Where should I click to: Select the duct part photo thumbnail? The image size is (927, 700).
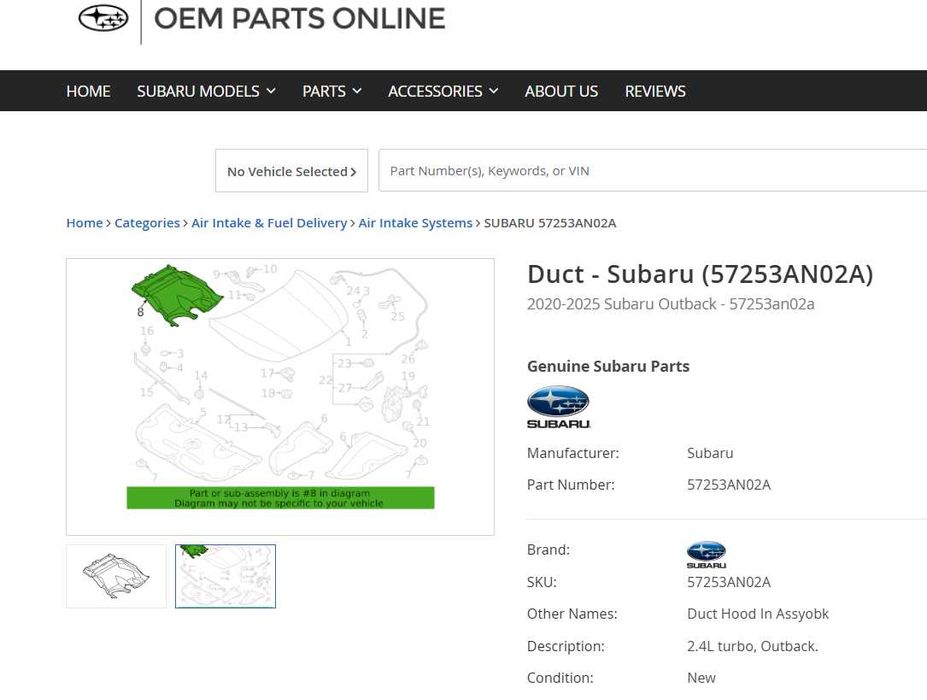pyautogui.click(x=116, y=576)
